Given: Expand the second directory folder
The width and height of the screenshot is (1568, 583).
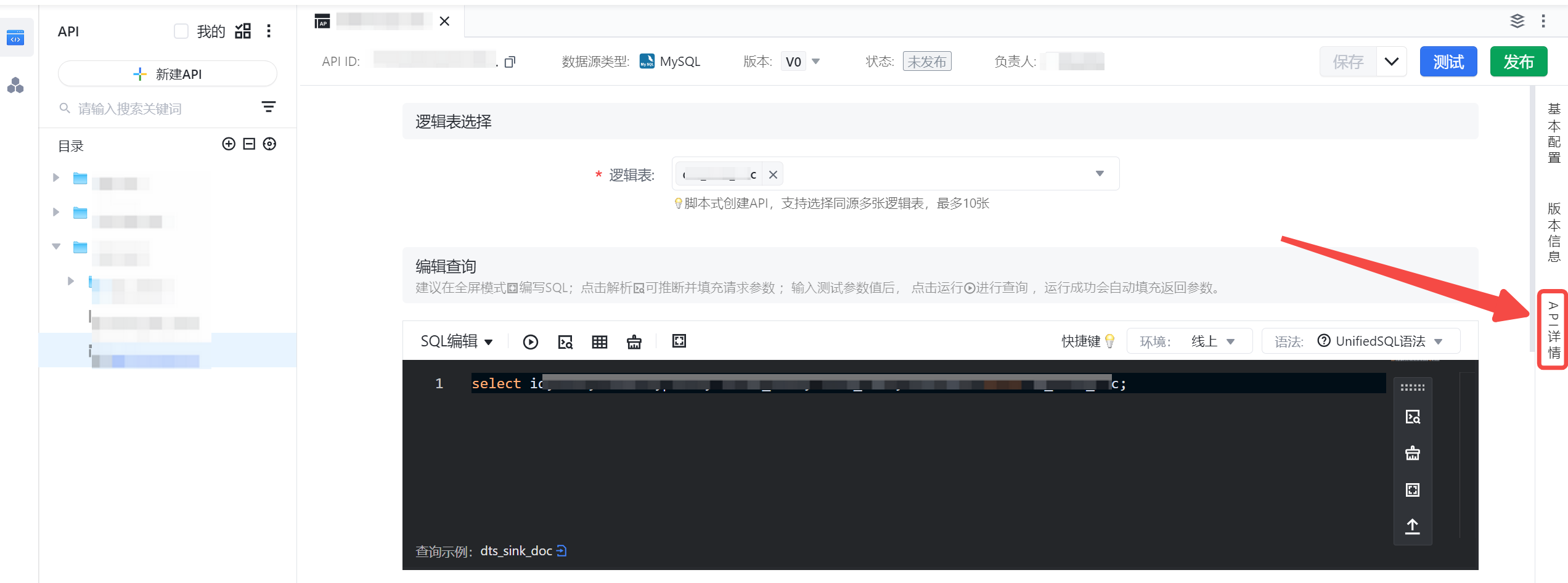Looking at the screenshot, I should 56,213.
